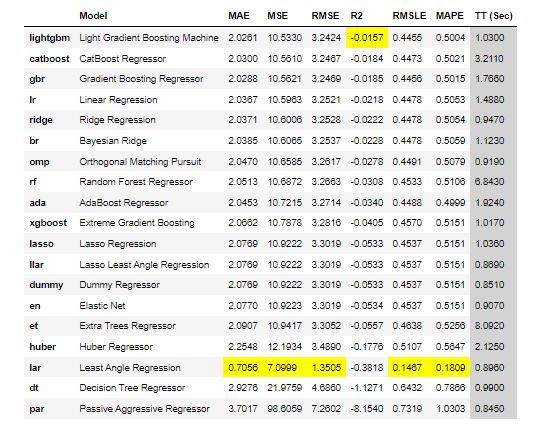This screenshot has width=536, height=426.
Task: Select the xgboost row index
Action: pyautogui.click(x=48, y=223)
